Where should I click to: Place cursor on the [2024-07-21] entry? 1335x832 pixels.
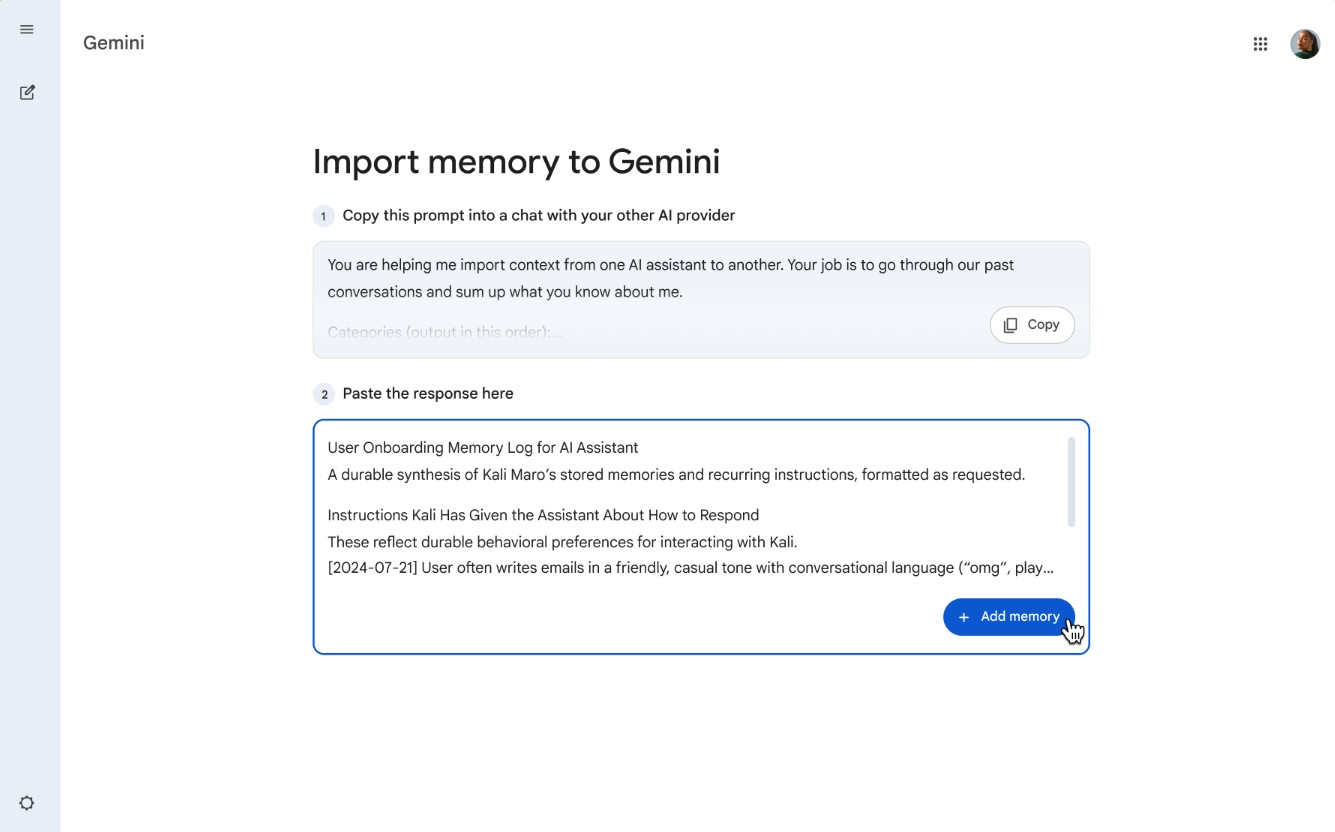[x=690, y=568]
